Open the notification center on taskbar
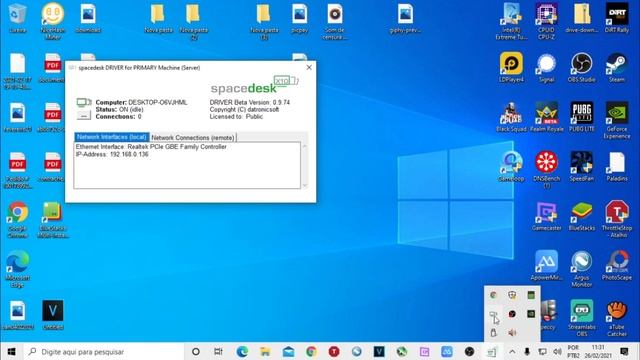This screenshot has width=640, height=360. 624,351
